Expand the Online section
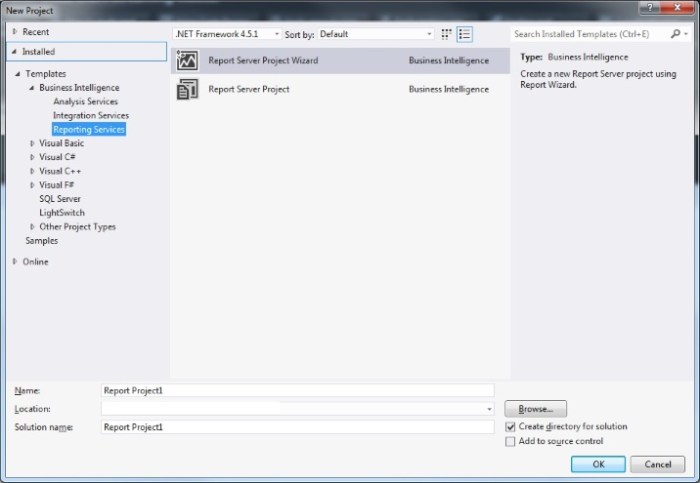The image size is (700, 483). tap(14, 262)
